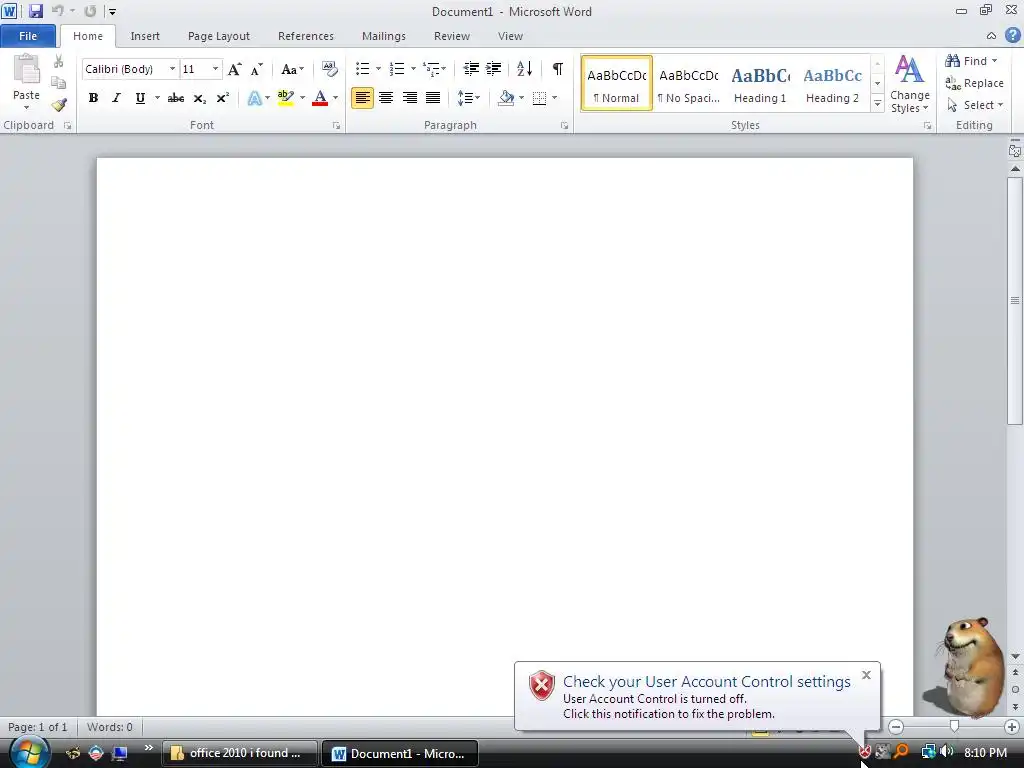Open Line Spacing dropdown
The image size is (1024, 768).
tap(469, 98)
